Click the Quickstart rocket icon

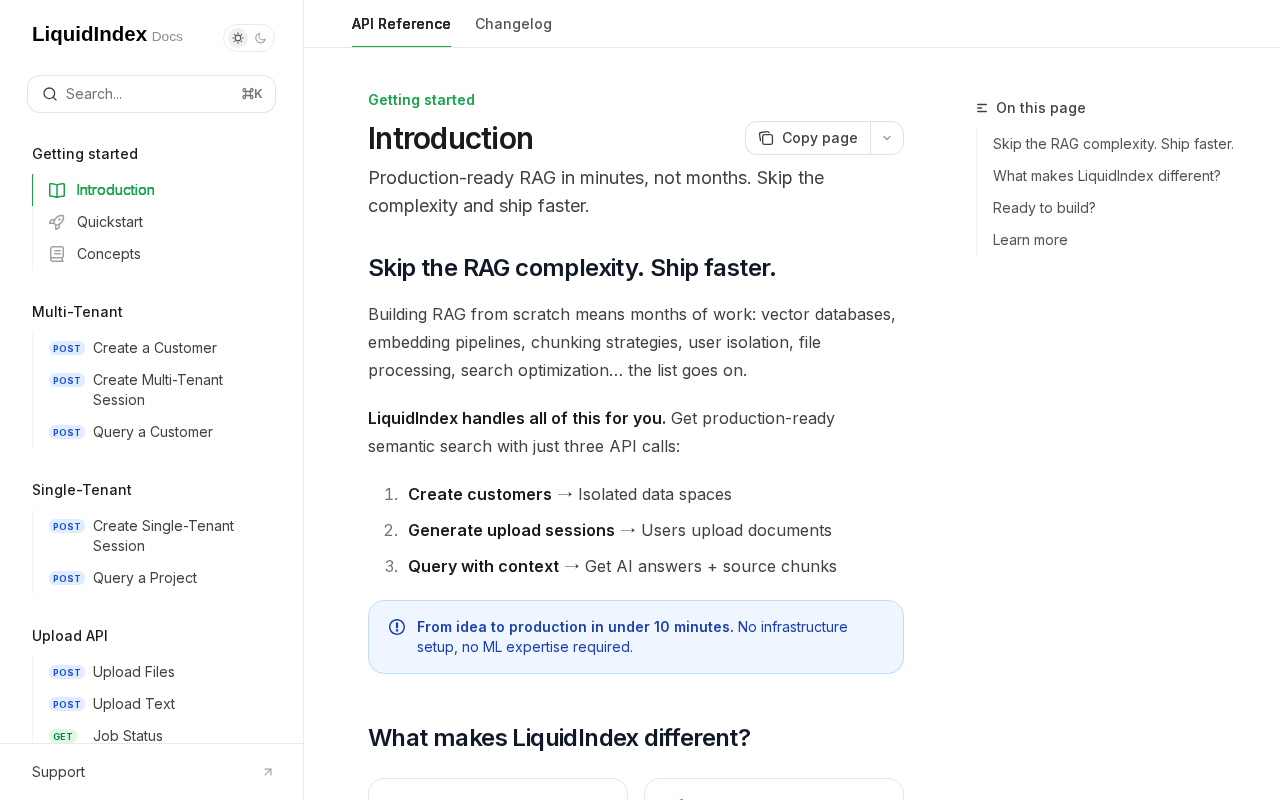tap(57, 222)
